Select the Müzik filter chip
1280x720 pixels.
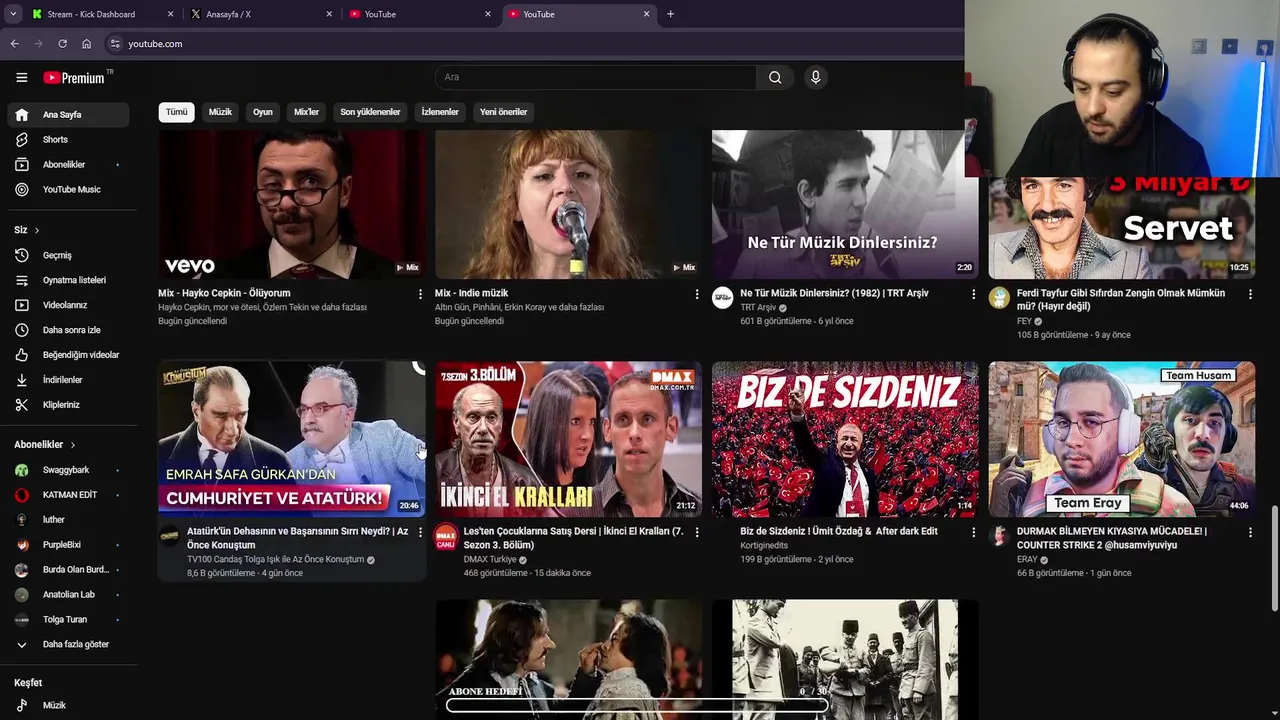click(220, 112)
